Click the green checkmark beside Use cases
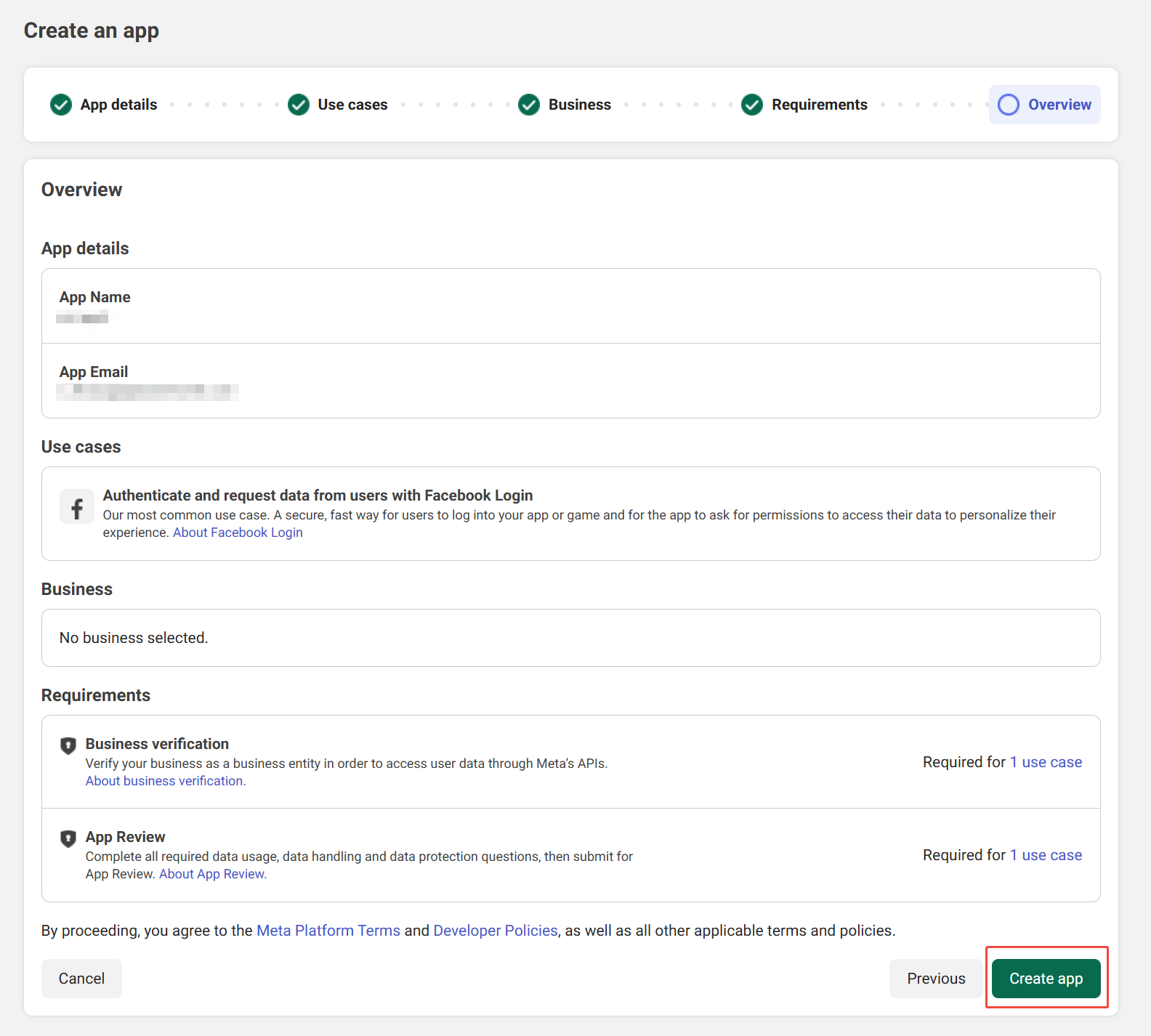Screen dimensions: 1151x1036 pyautogui.click(x=299, y=105)
